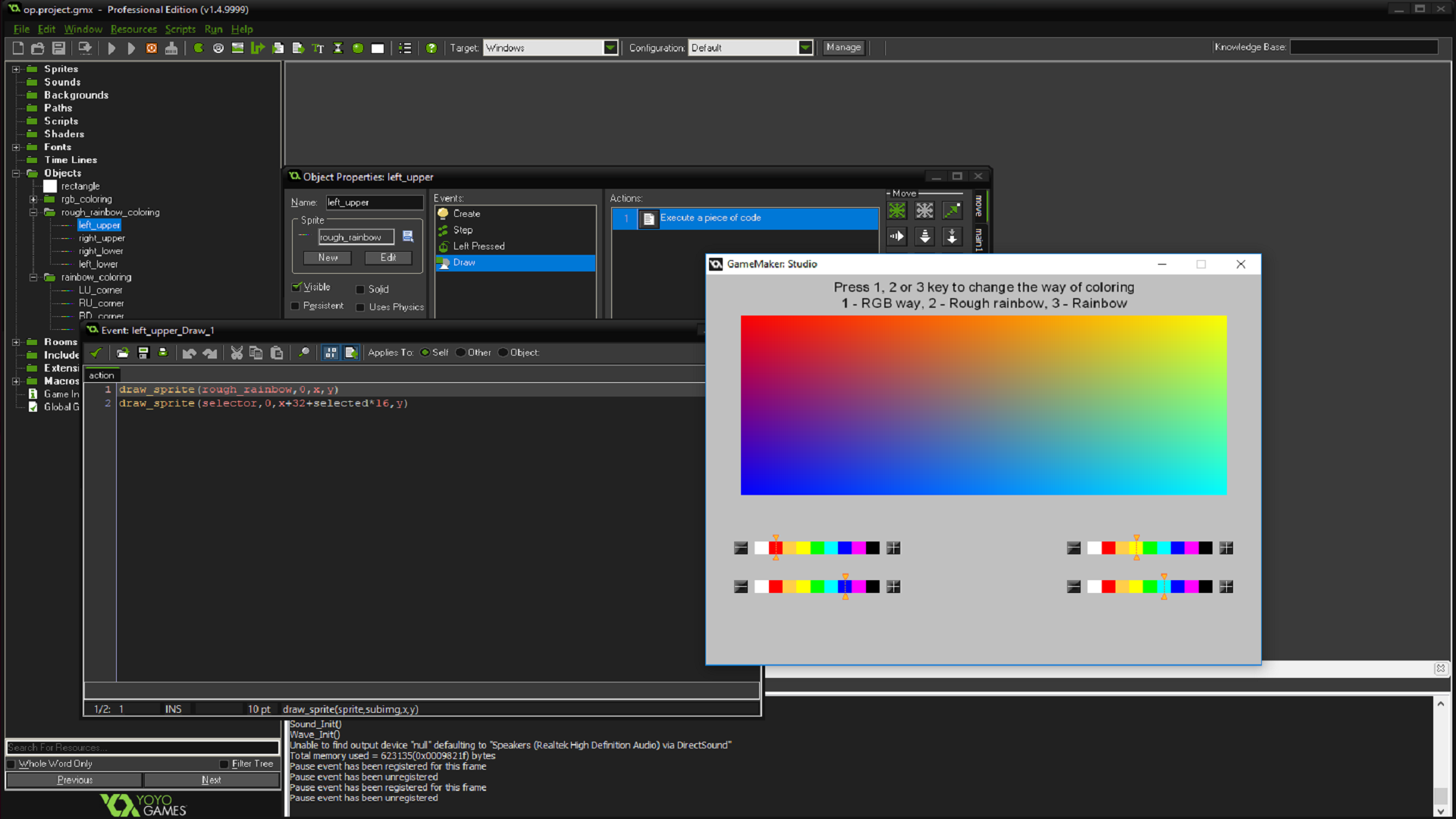This screenshot has width=1456, height=819.
Task: Enable the Filter Tree checkbox
Action: tap(224, 764)
